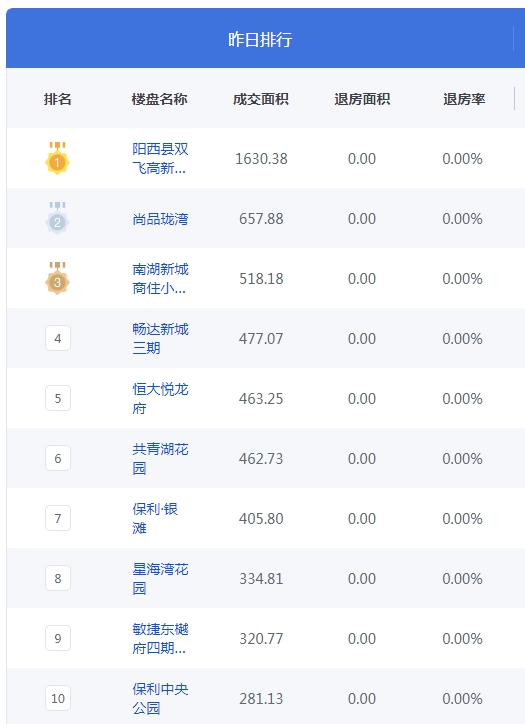Image resolution: width=525 pixels, height=724 pixels.
Task: Click the gold first-place medal icon
Action: 57,158
